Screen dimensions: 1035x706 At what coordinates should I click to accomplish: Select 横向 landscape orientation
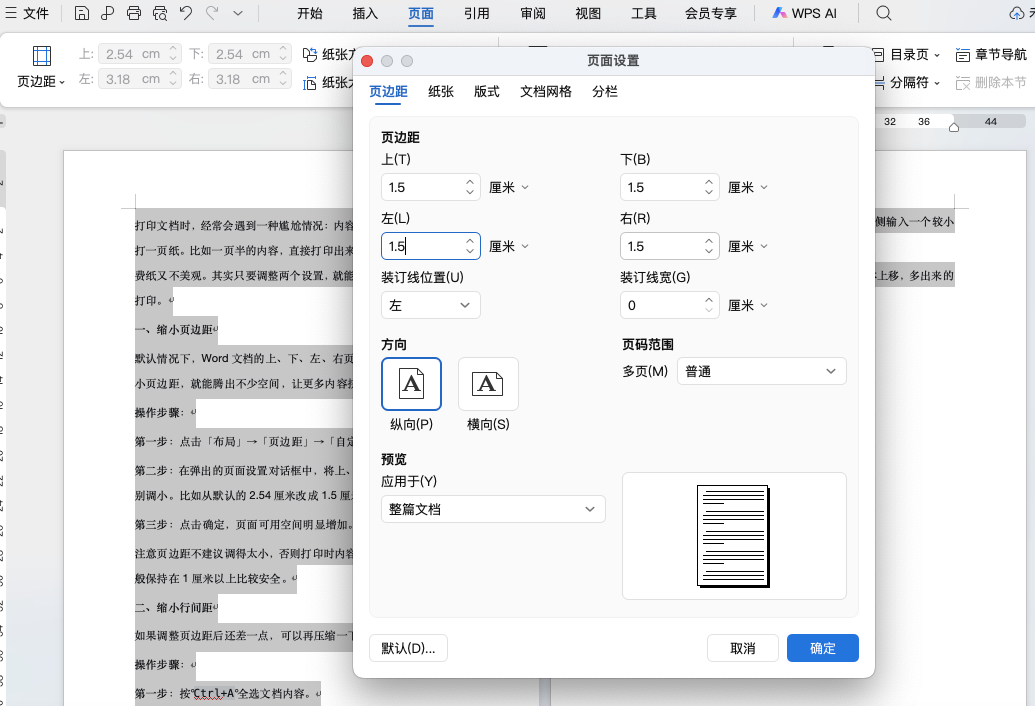pyautogui.click(x=488, y=384)
